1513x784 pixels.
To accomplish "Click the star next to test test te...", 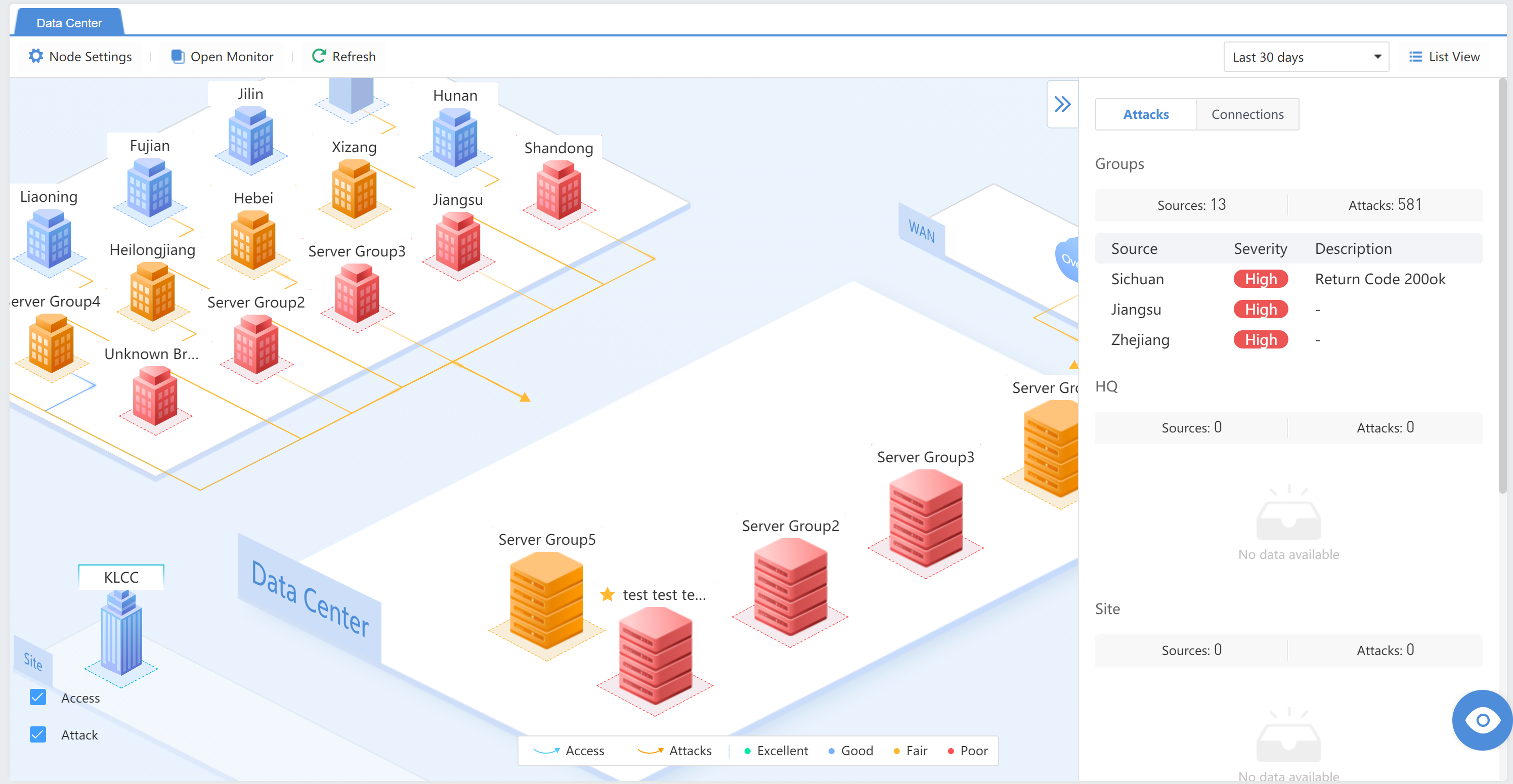I will click(608, 595).
